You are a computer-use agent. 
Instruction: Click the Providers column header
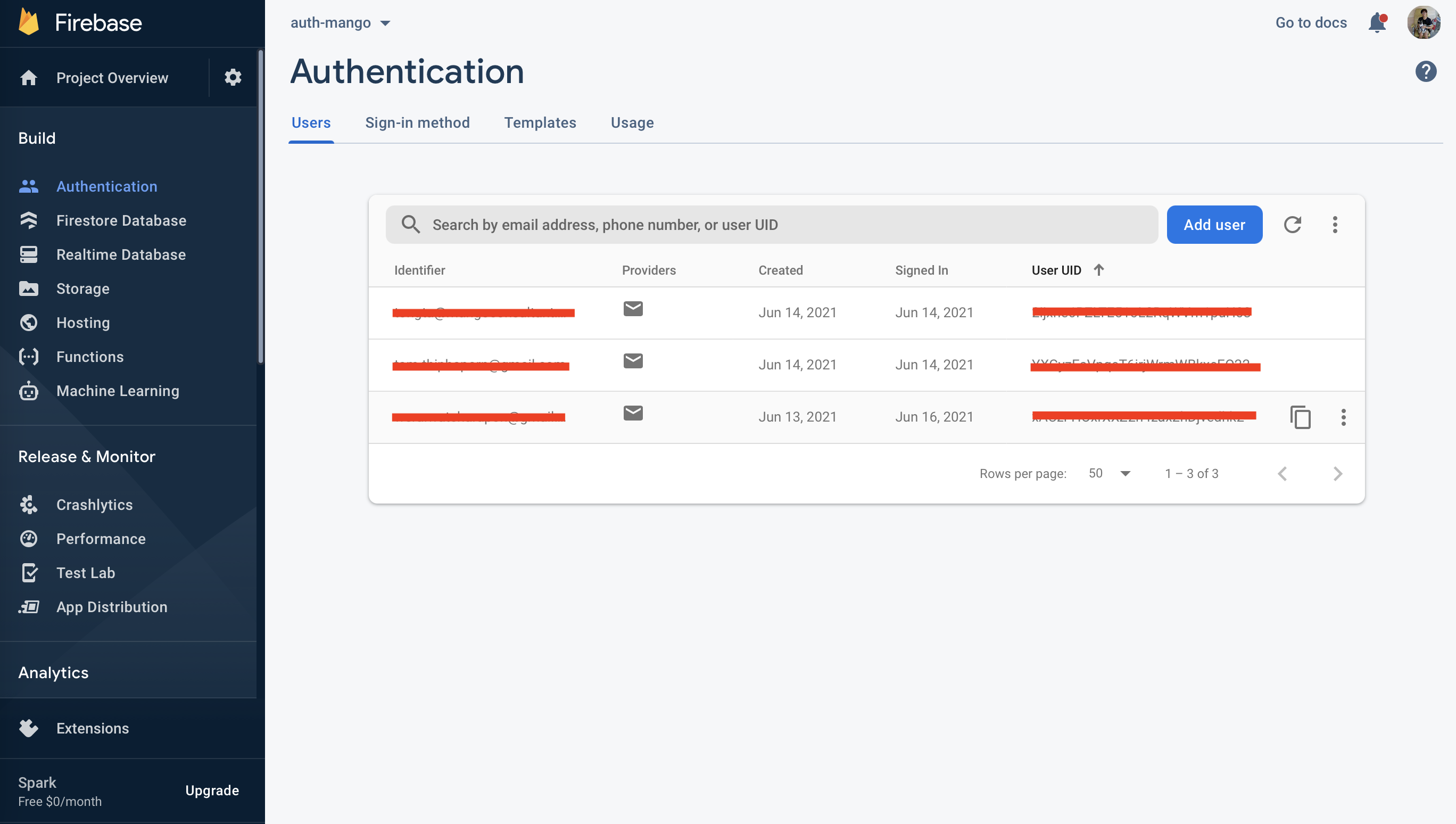648,270
